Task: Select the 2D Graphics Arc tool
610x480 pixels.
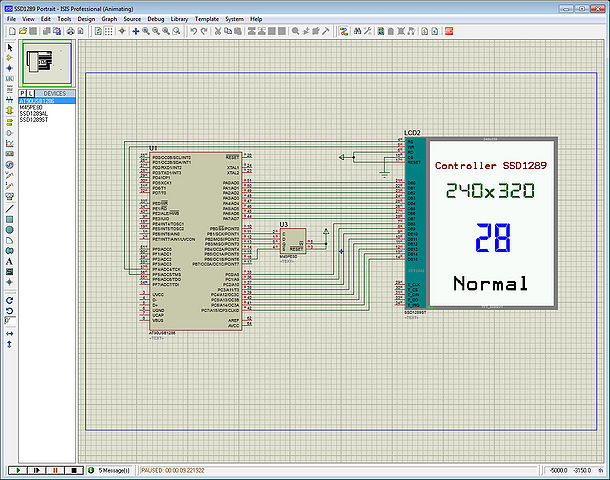Action: (x=10, y=240)
